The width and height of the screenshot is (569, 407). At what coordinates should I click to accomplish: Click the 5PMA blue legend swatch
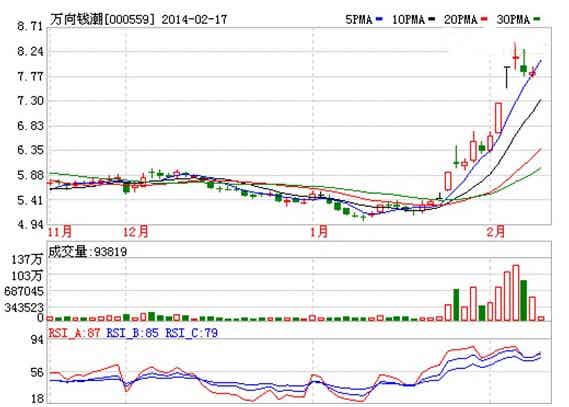[x=380, y=19]
